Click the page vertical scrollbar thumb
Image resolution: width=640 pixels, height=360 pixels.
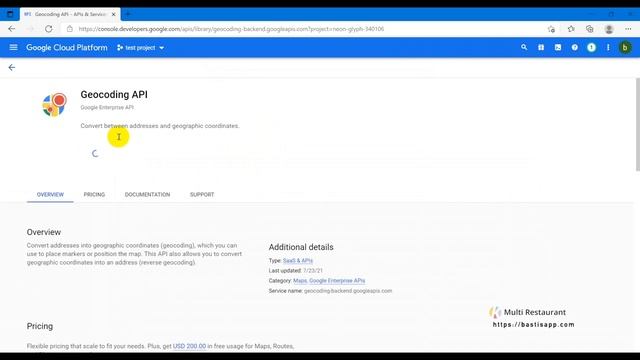pos(638,124)
